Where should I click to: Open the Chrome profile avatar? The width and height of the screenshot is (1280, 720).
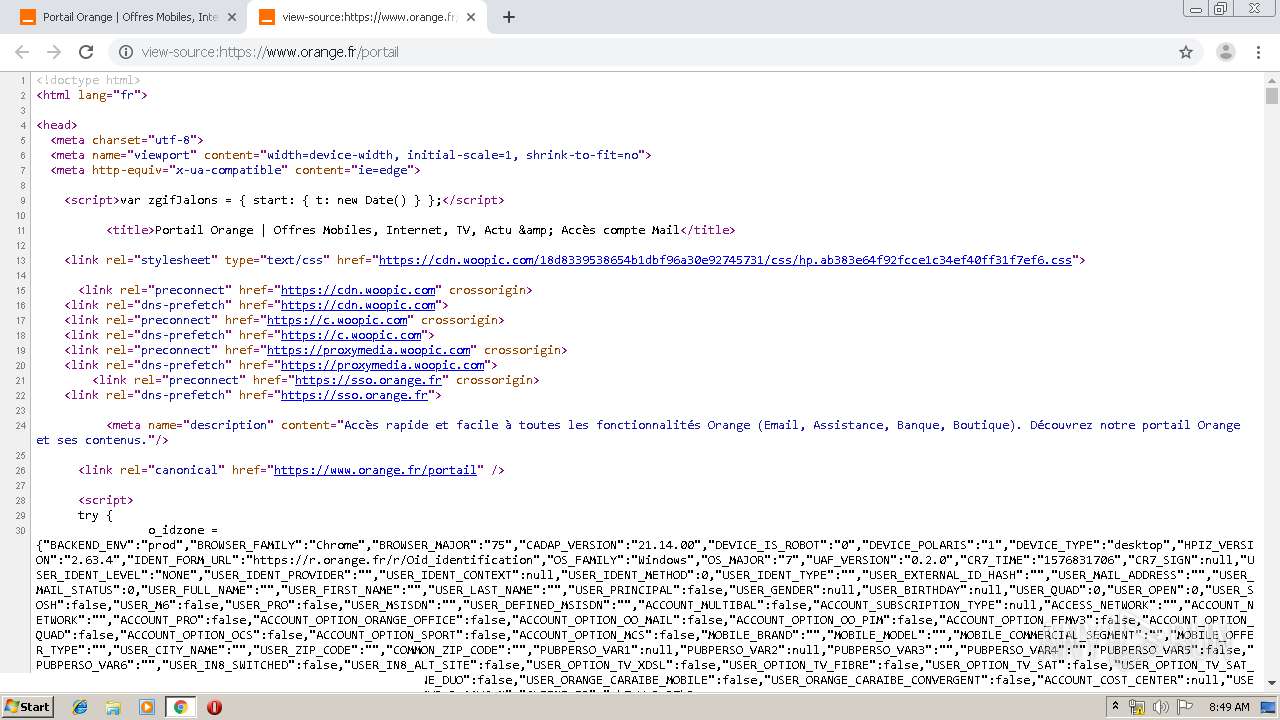(x=1225, y=52)
